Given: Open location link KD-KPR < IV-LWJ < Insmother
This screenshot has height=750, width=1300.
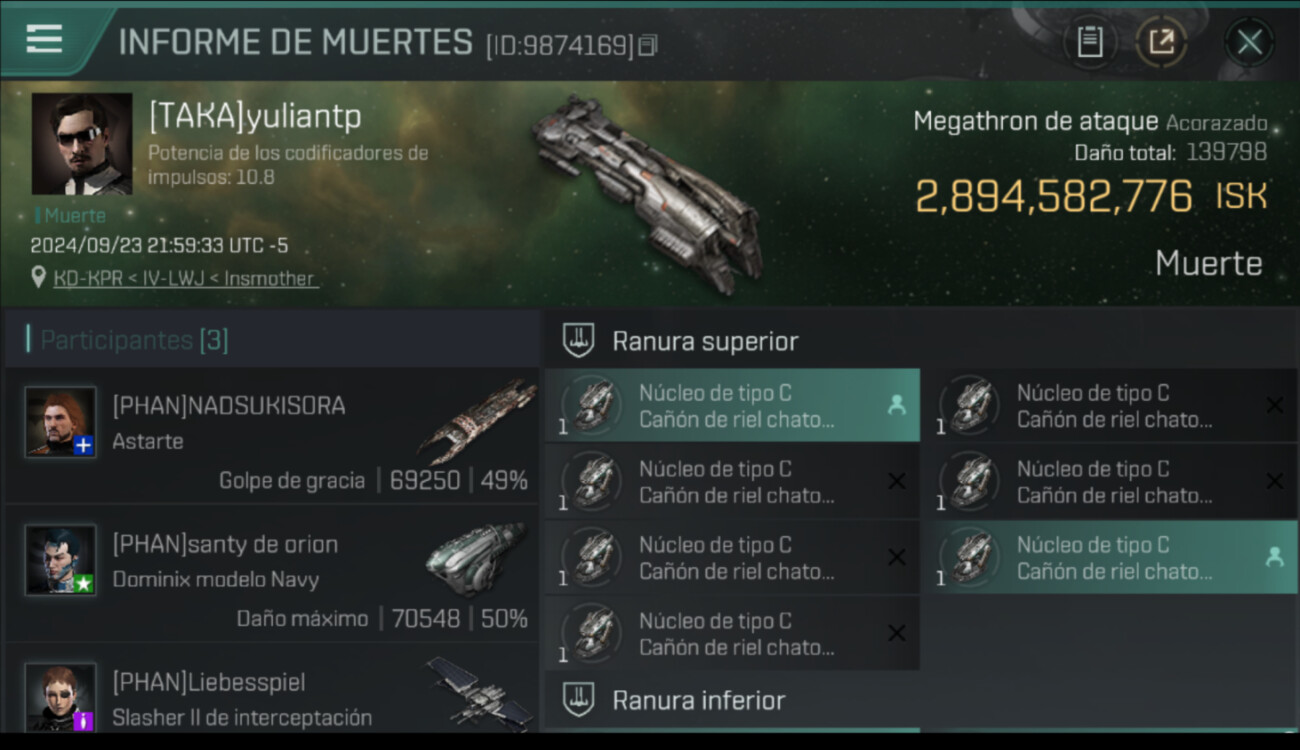Looking at the screenshot, I should (184, 278).
